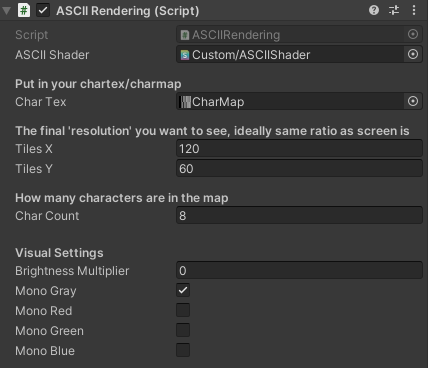Click the Char Count value field
The image size is (428, 368).
coord(299,216)
